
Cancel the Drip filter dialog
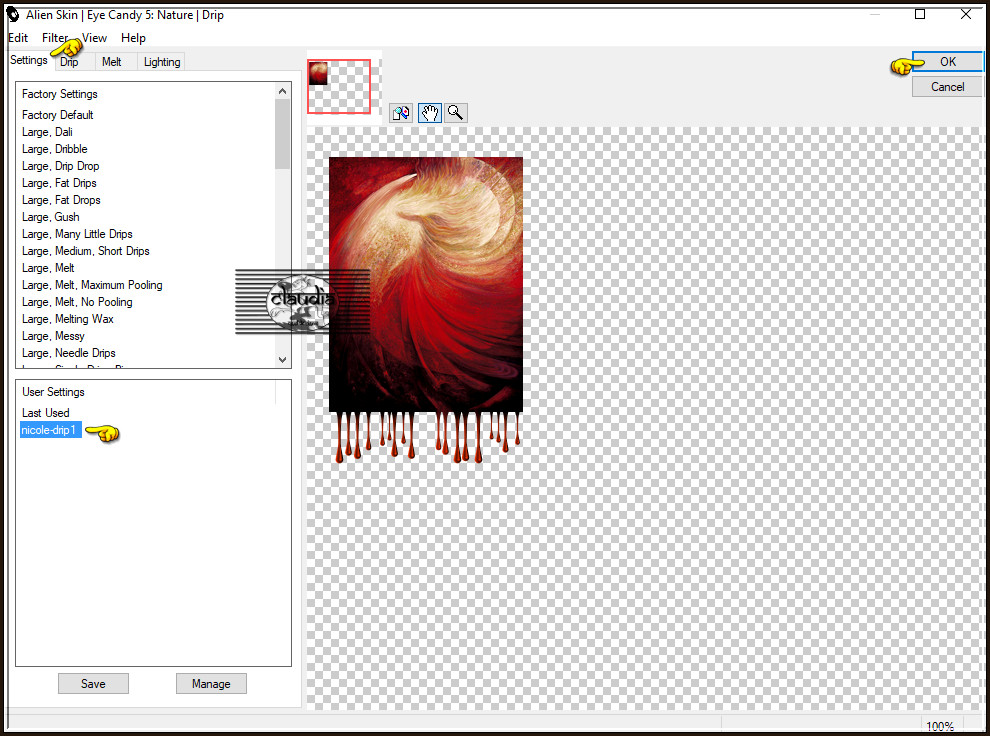[948, 87]
